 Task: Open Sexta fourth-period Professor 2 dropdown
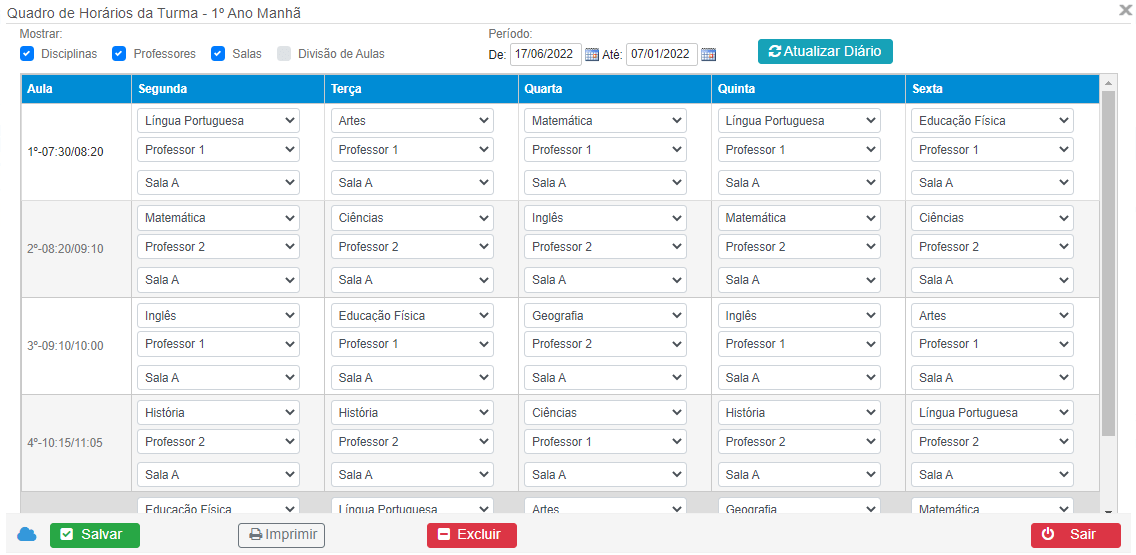pyautogui.click(x=992, y=442)
